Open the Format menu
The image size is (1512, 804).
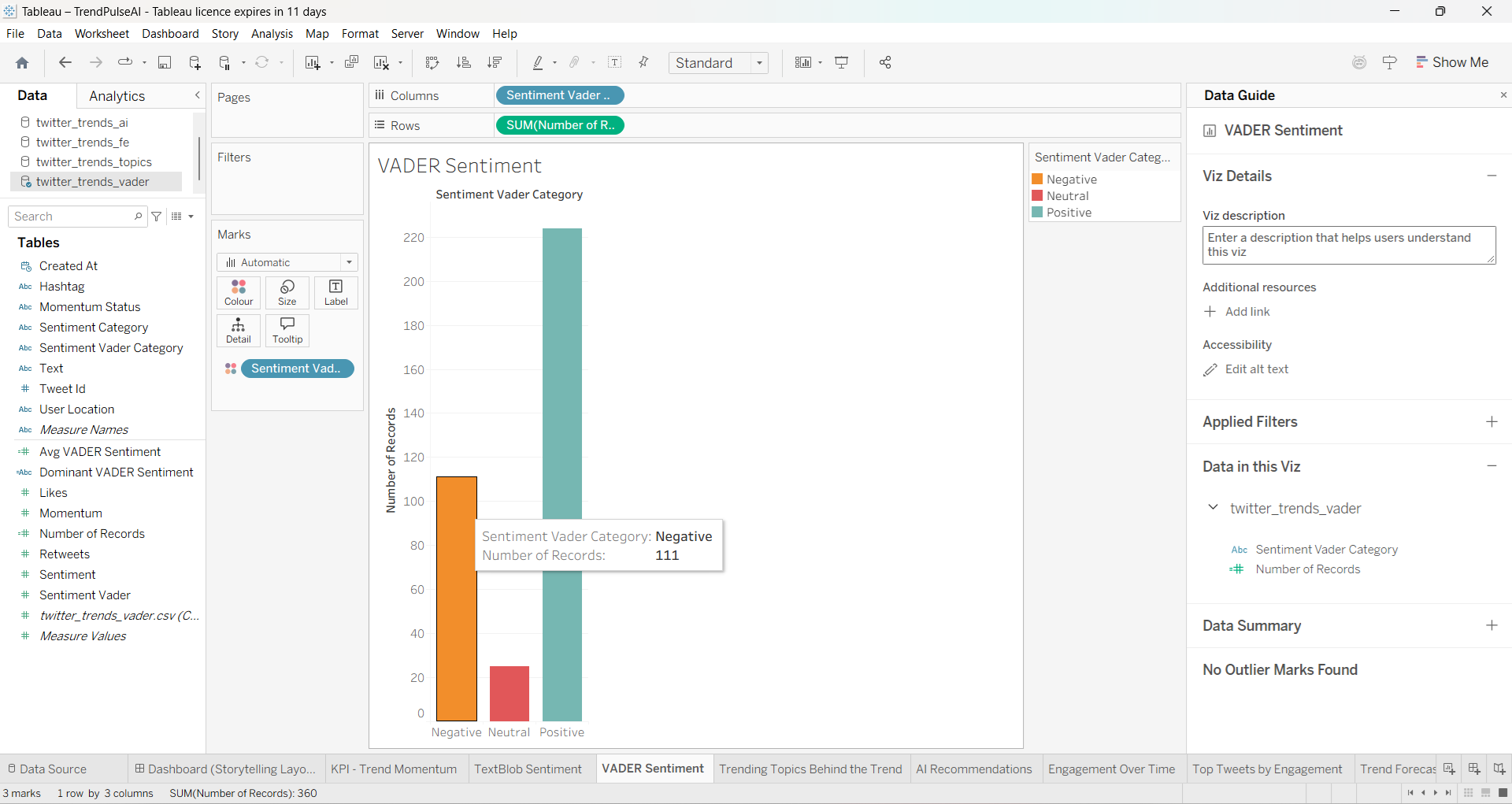[x=360, y=34]
